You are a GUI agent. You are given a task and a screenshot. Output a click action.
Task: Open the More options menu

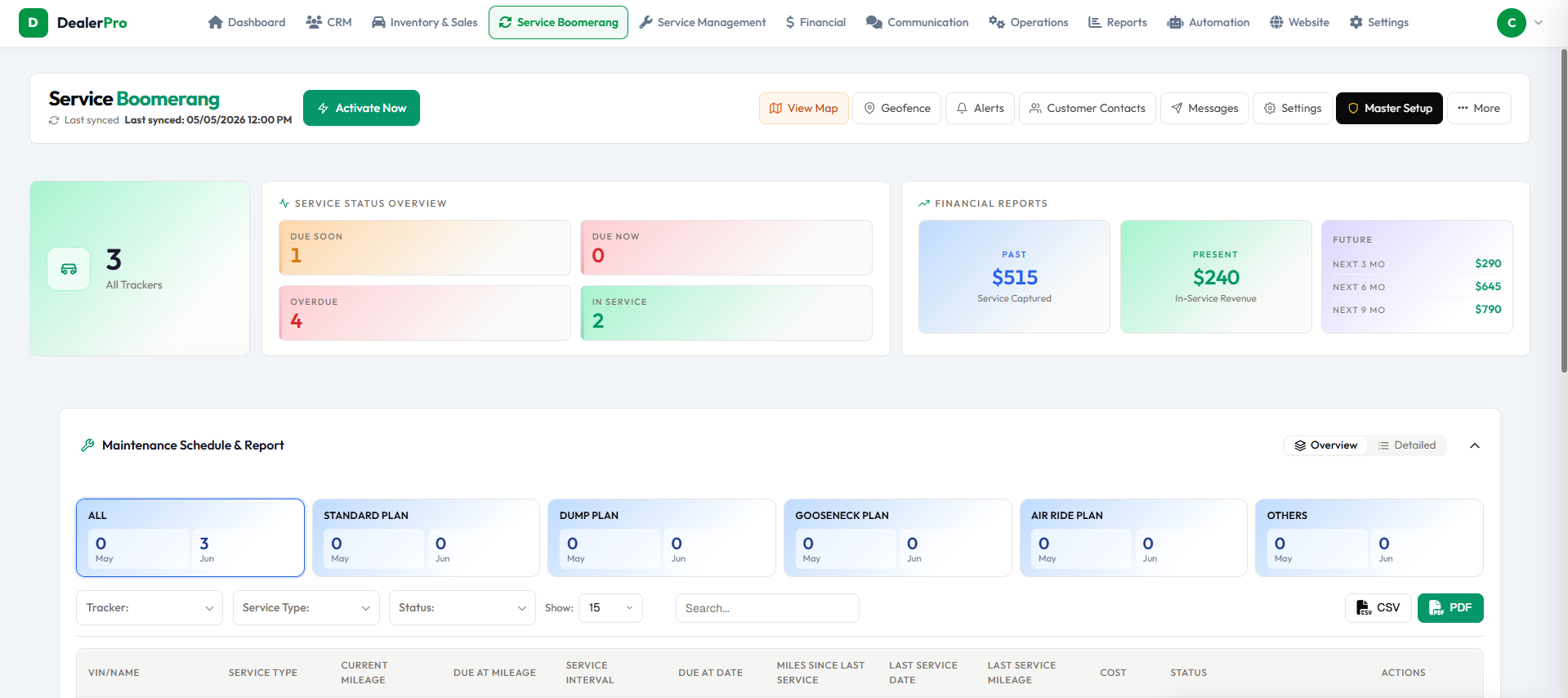pyautogui.click(x=1479, y=108)
